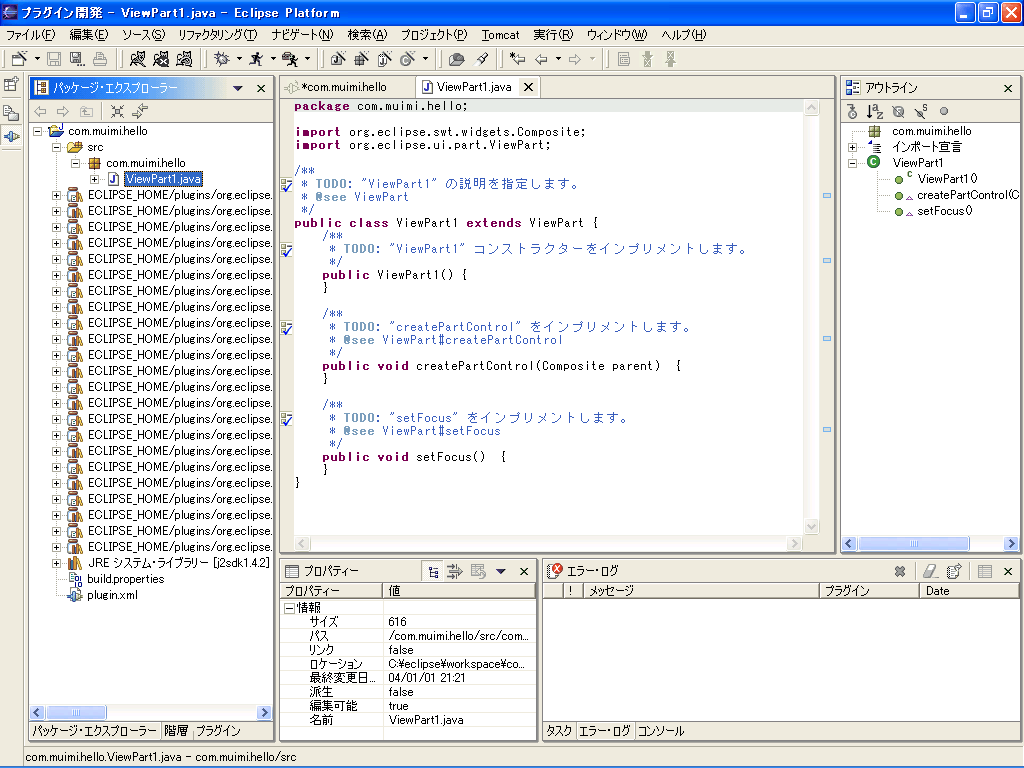Close the Package Explorer view
The image size is (1024, 768).
[x=261, y=88]
